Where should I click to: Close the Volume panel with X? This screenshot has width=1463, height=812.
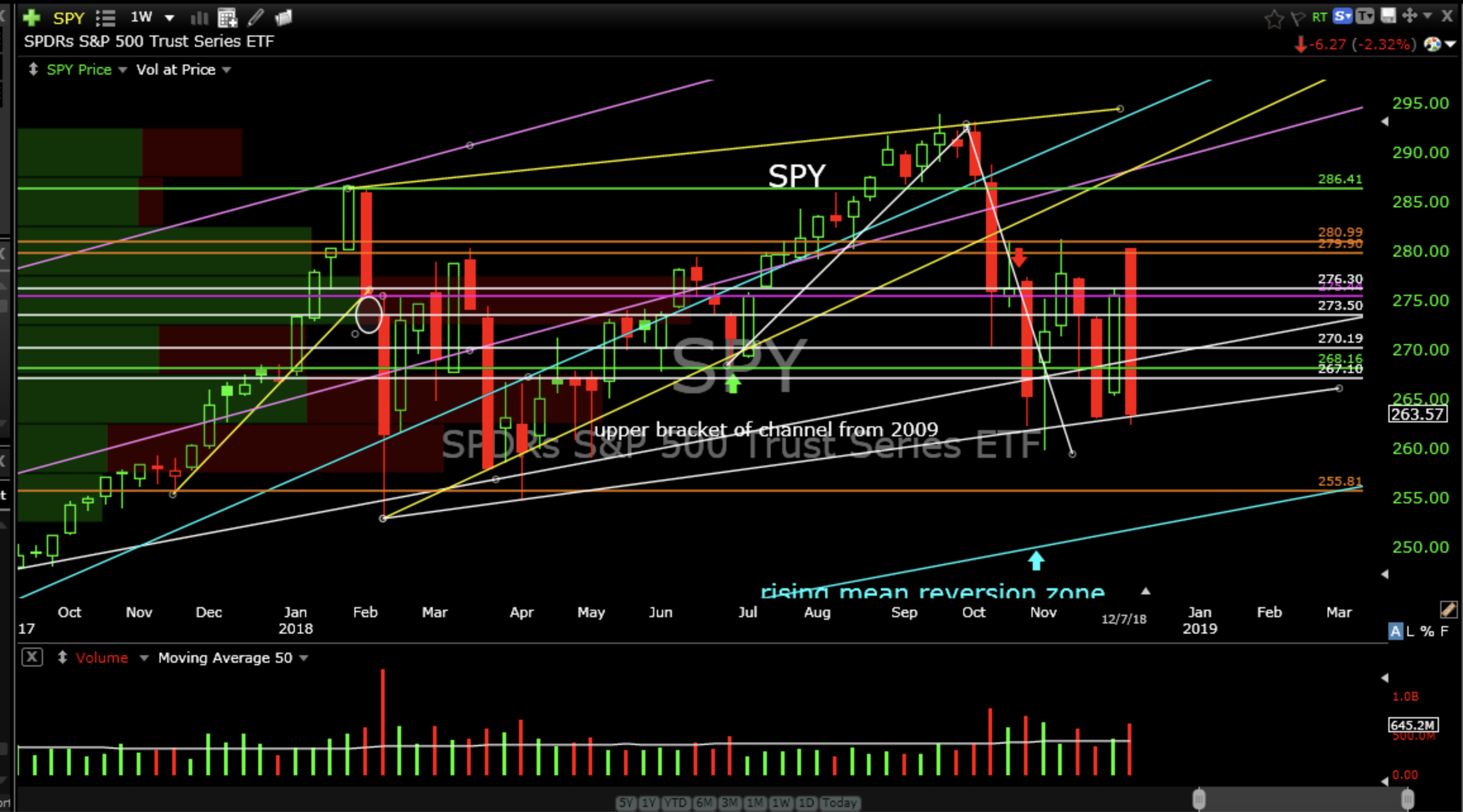(x=32, y=657)
